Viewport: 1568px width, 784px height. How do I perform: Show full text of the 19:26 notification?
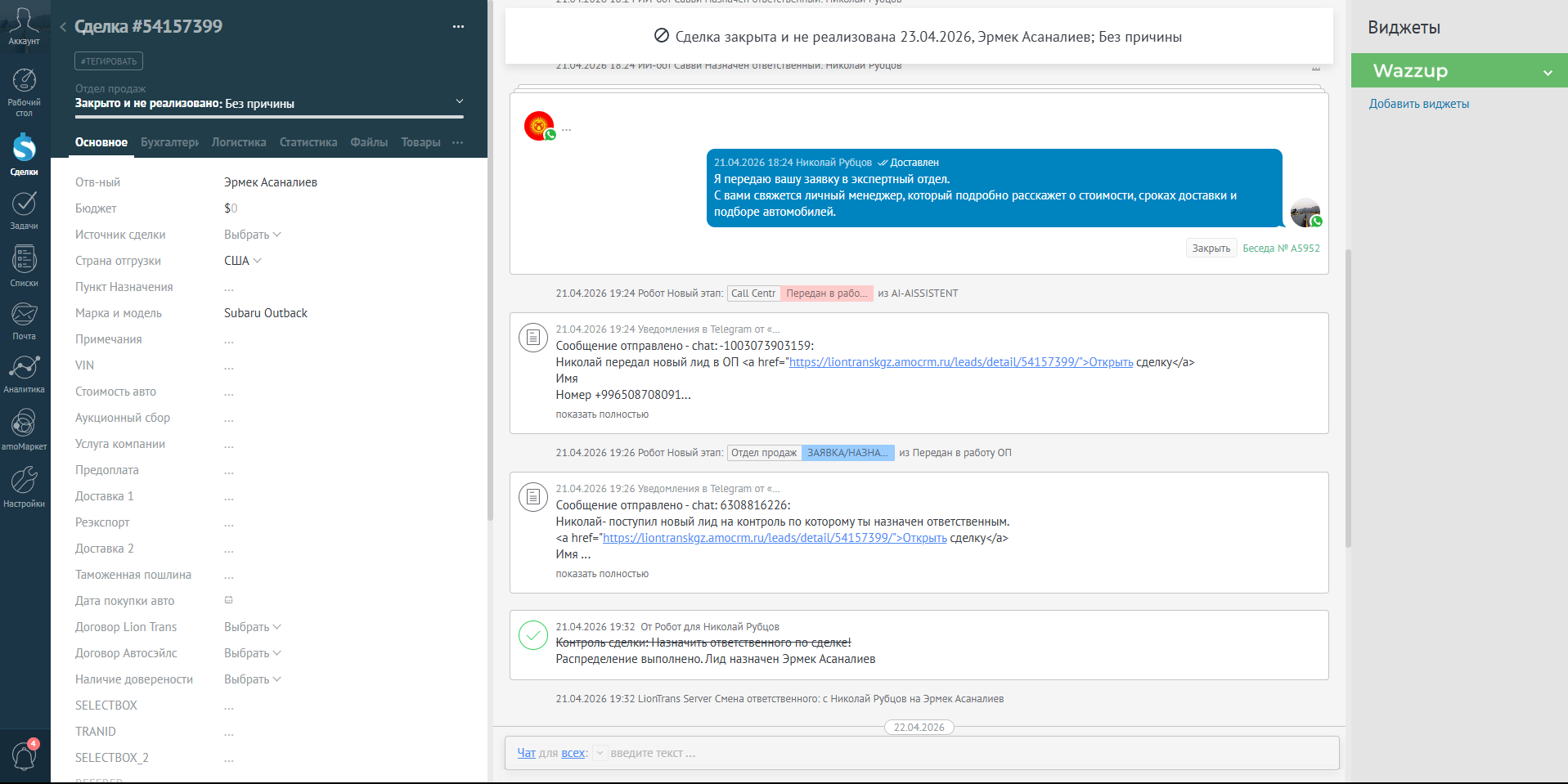click(x=602, y=574)
